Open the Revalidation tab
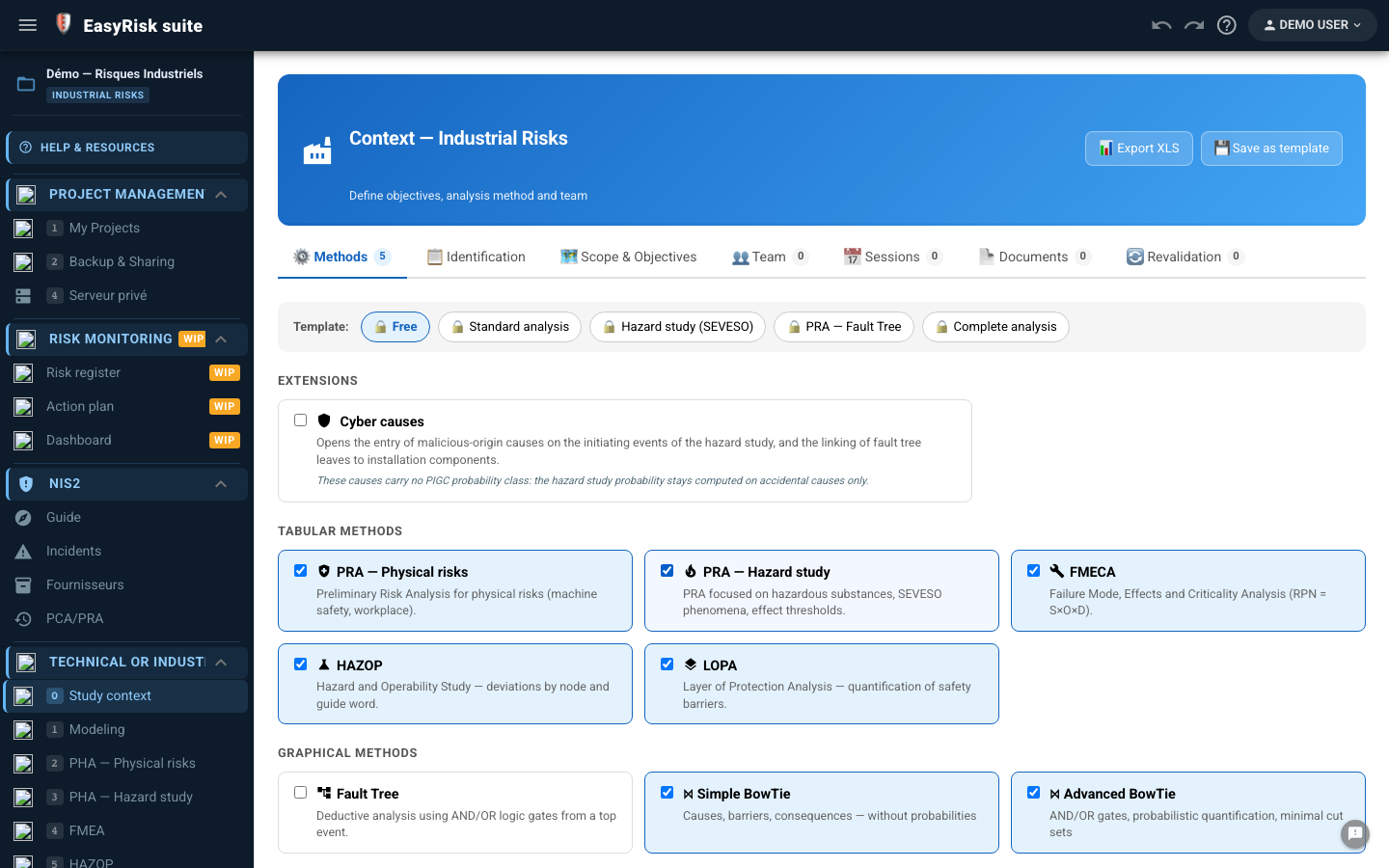The width and height of the screenshot is (1389, 868). point(1185,257)
